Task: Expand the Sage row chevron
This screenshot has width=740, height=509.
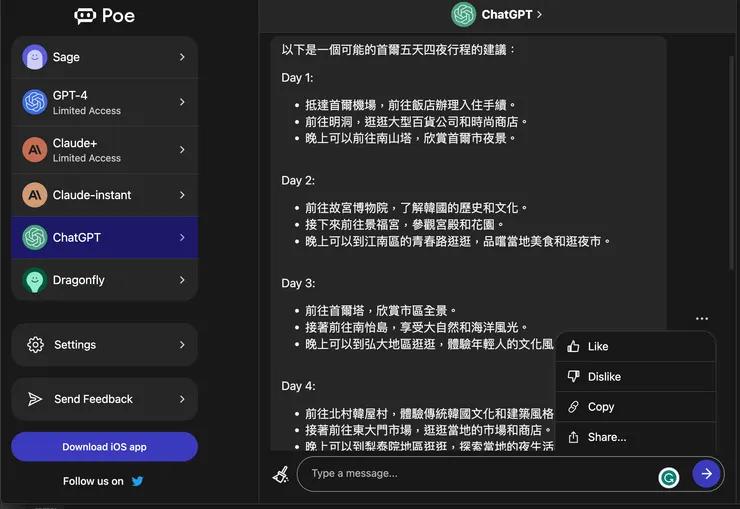Action: pyautogui.click(x=182, y=57)
